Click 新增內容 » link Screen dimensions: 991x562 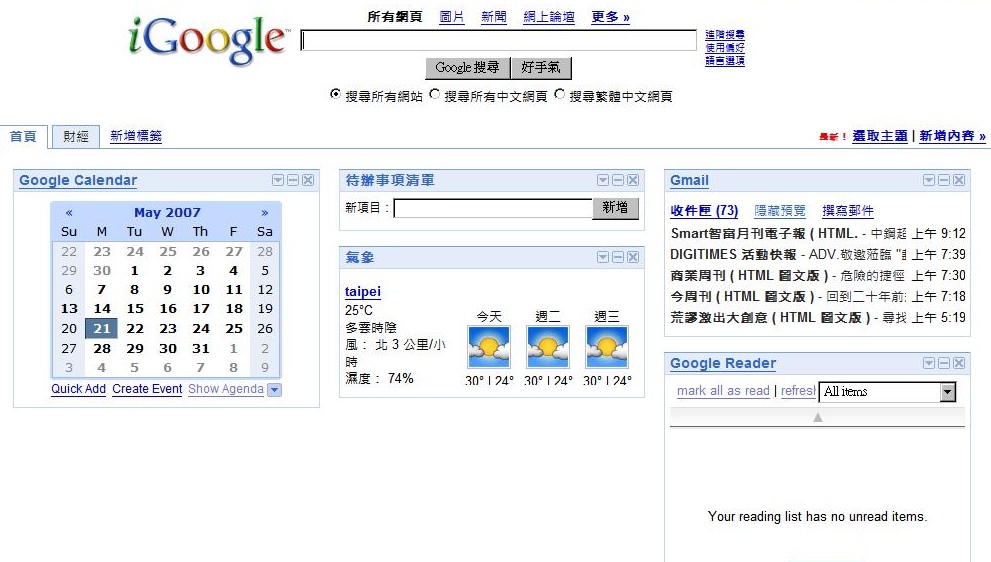coord(952,136)
